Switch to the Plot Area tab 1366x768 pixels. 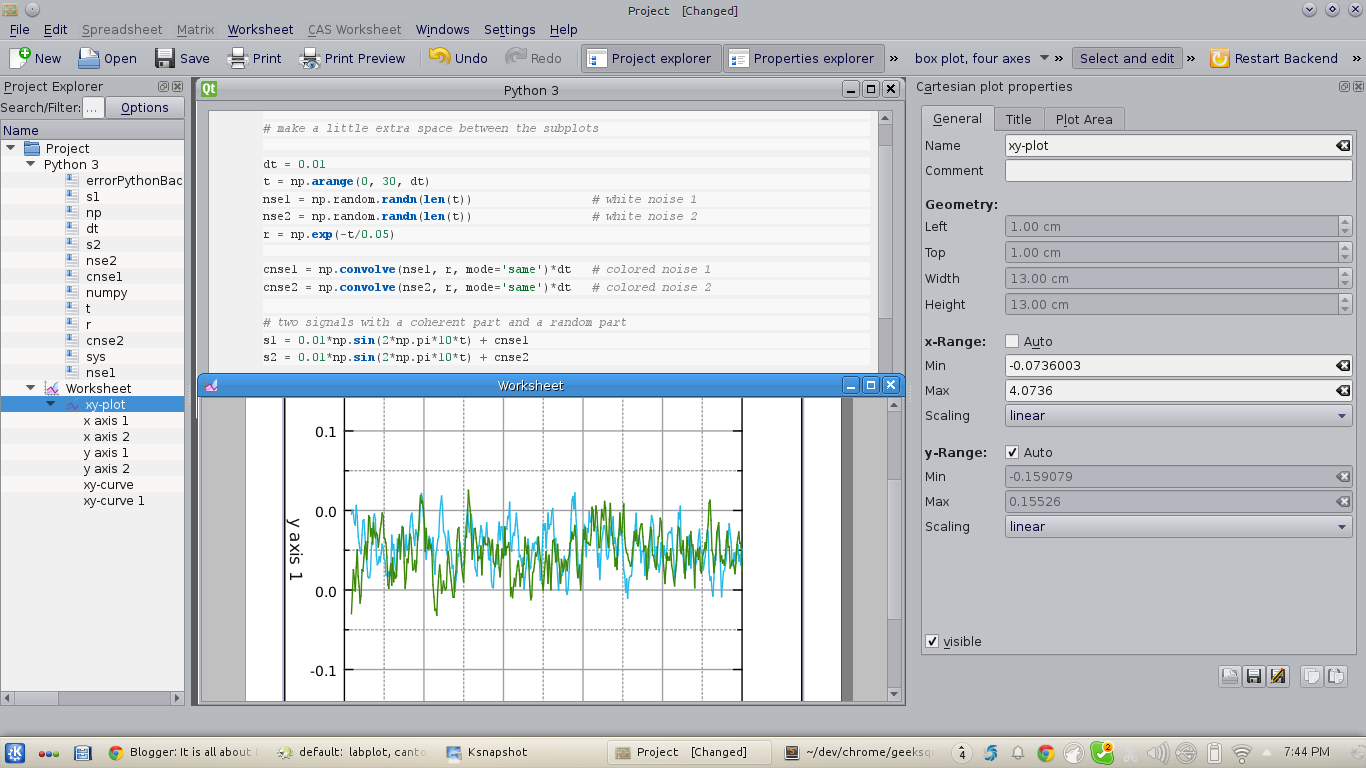click(x=1084, y=119)
